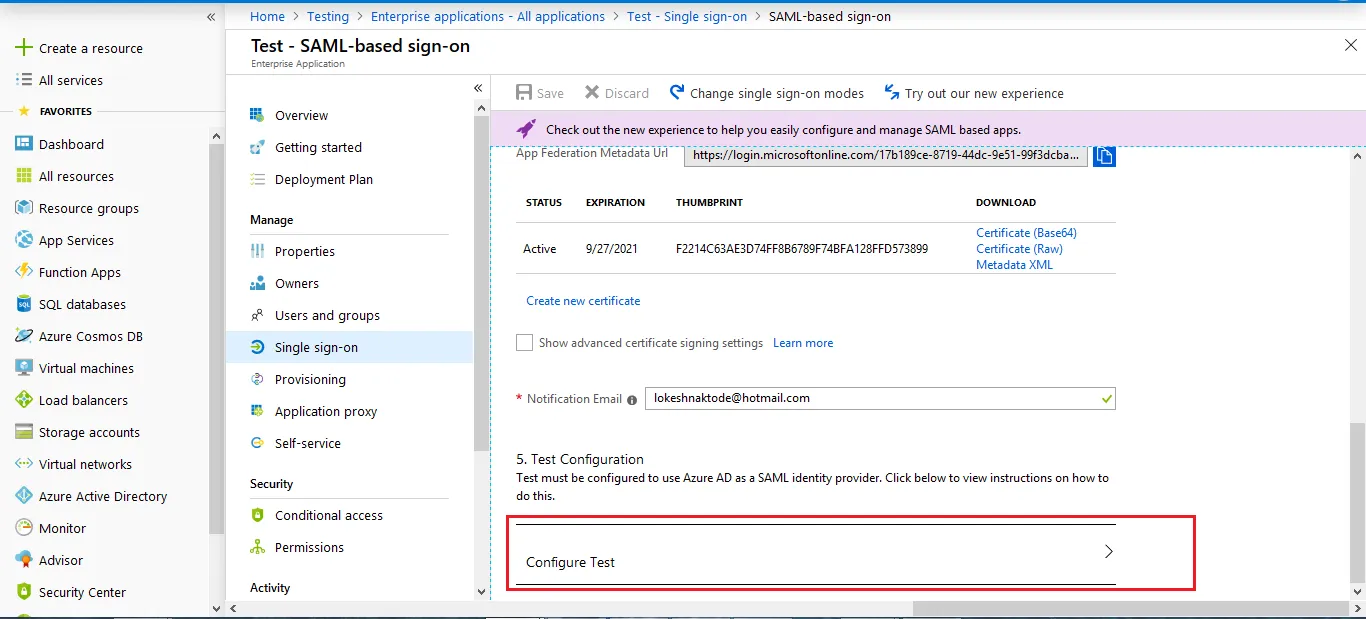Click the App Services globe icon

tap(24, 240)
